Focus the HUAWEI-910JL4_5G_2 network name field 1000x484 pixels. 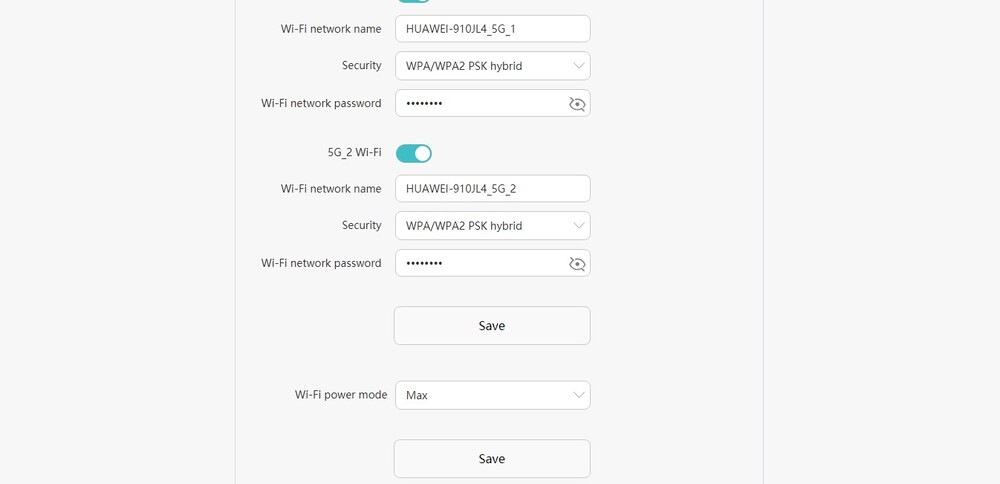tap(492, 189)
